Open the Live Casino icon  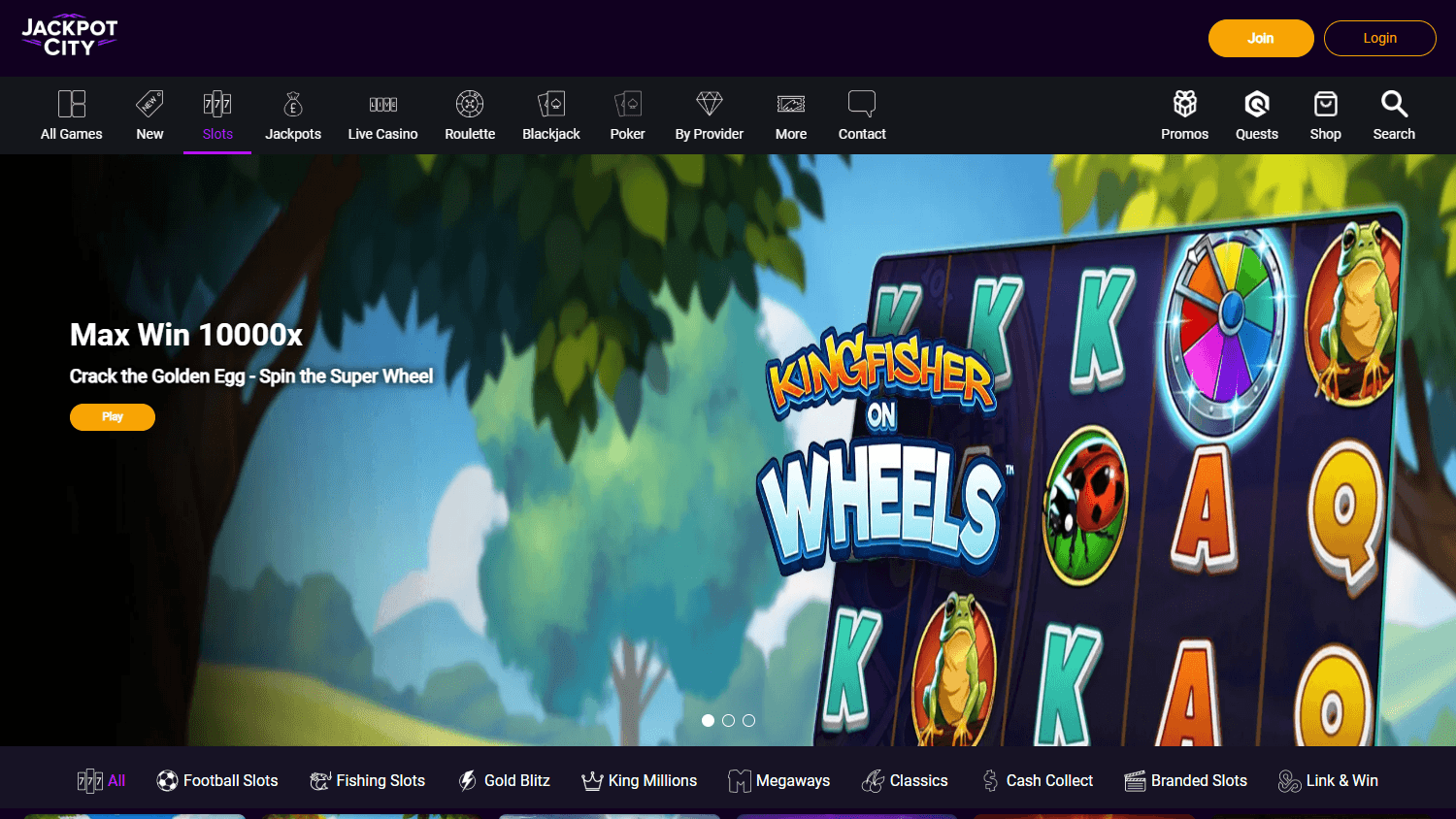click(x=383, y=104)
